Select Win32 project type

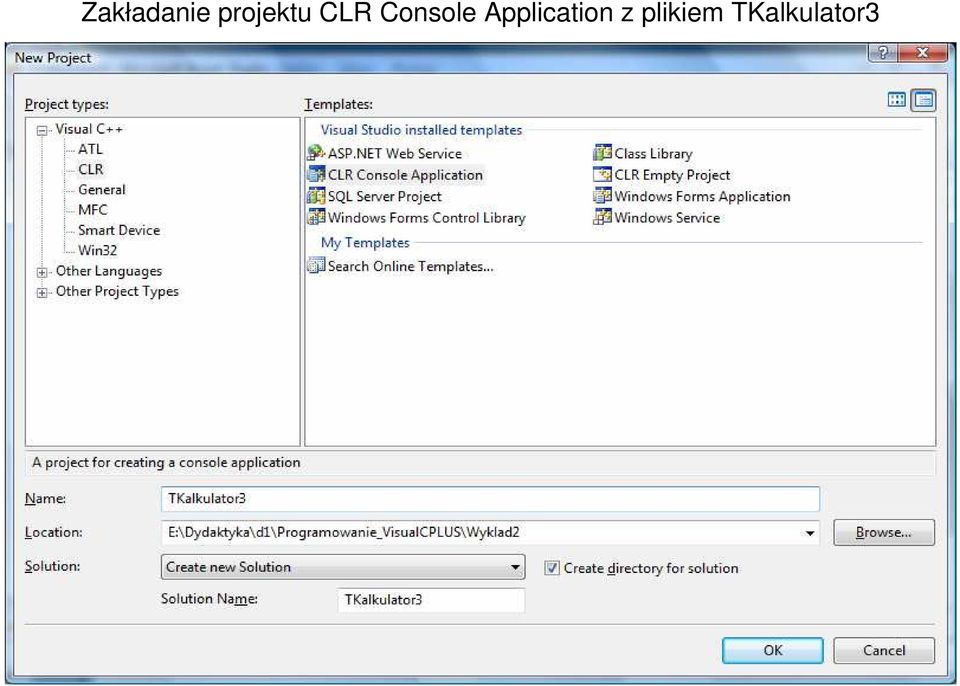pyautogui.click(x=97, y=250)
